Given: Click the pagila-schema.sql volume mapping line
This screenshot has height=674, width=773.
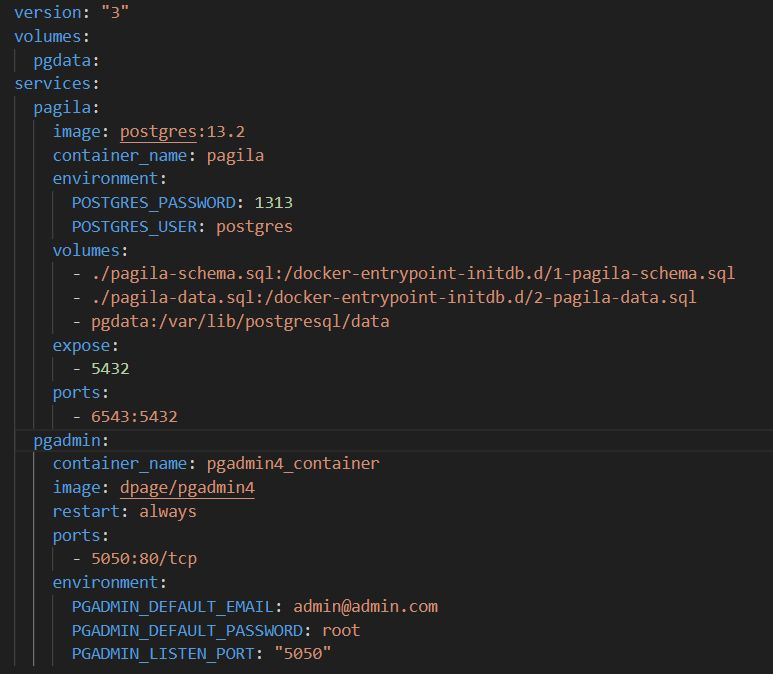Looking at the screenshot, I should (413, 274).
